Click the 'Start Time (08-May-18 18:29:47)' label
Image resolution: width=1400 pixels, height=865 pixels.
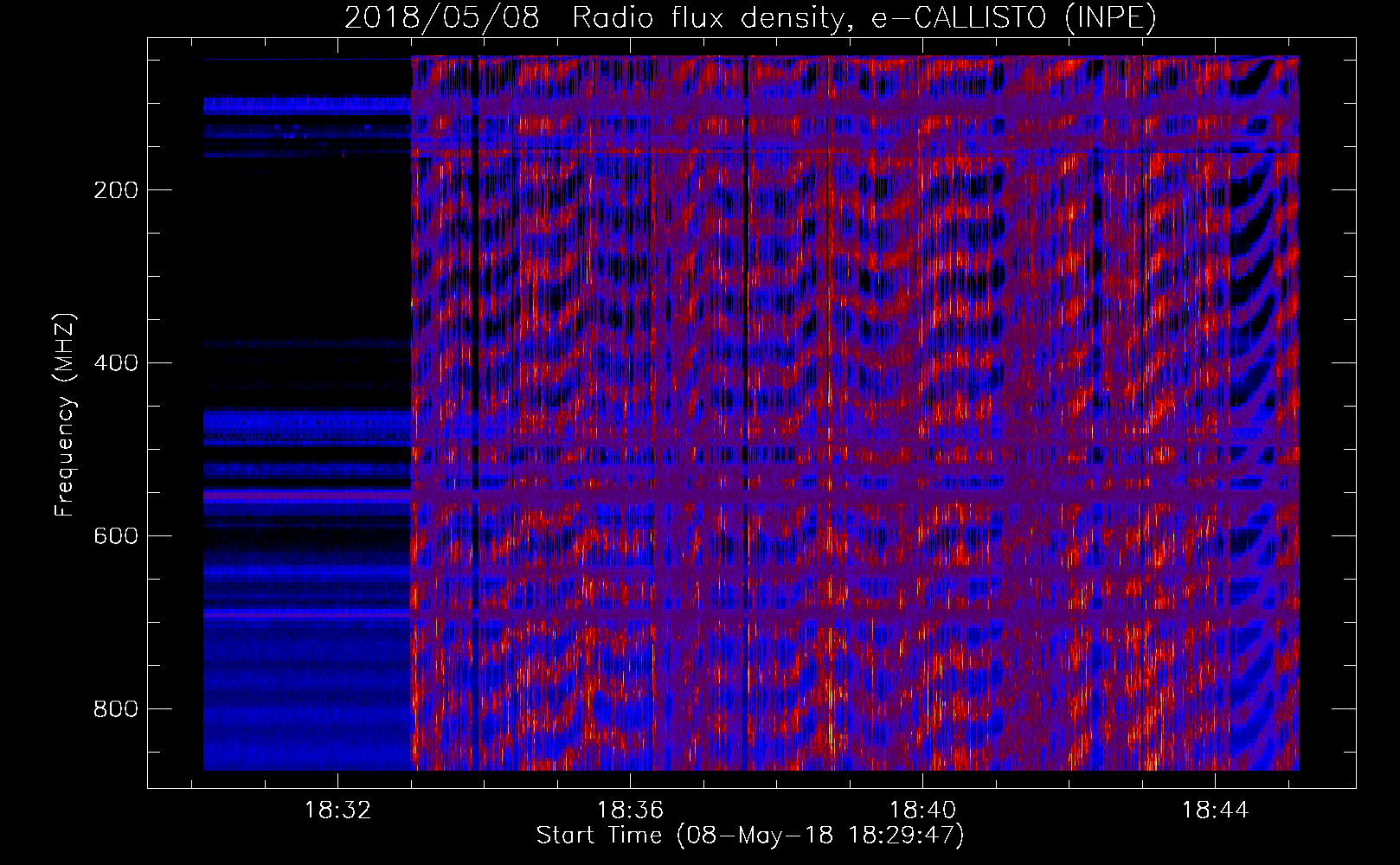[x=750, y=836]
